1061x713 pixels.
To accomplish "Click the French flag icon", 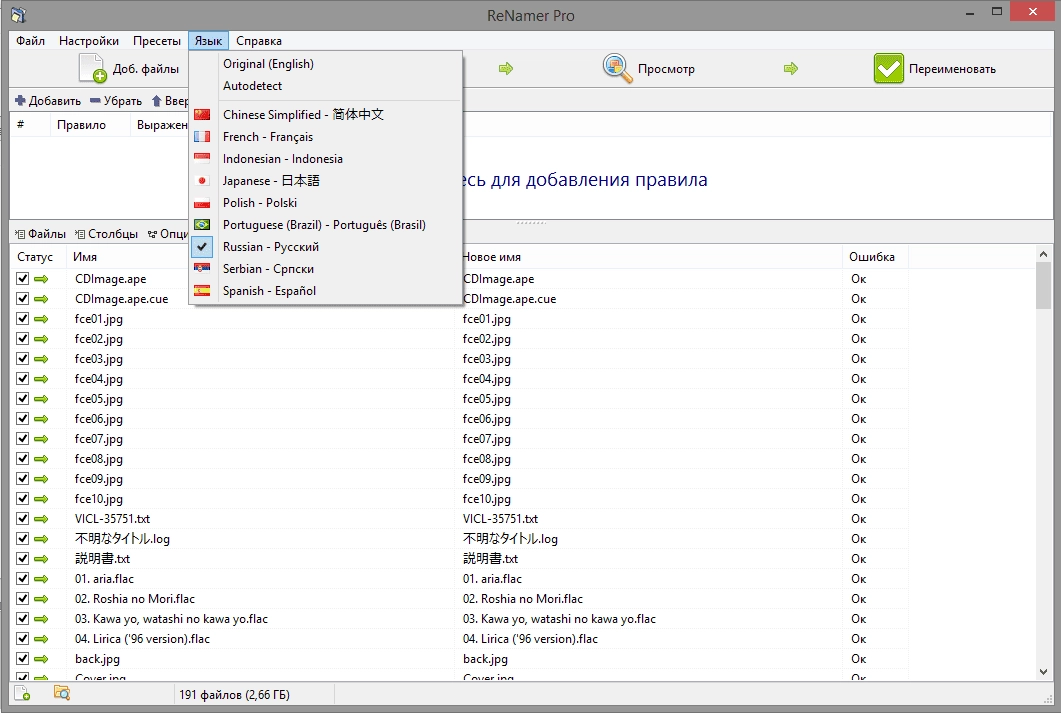I will coord(202,137).
